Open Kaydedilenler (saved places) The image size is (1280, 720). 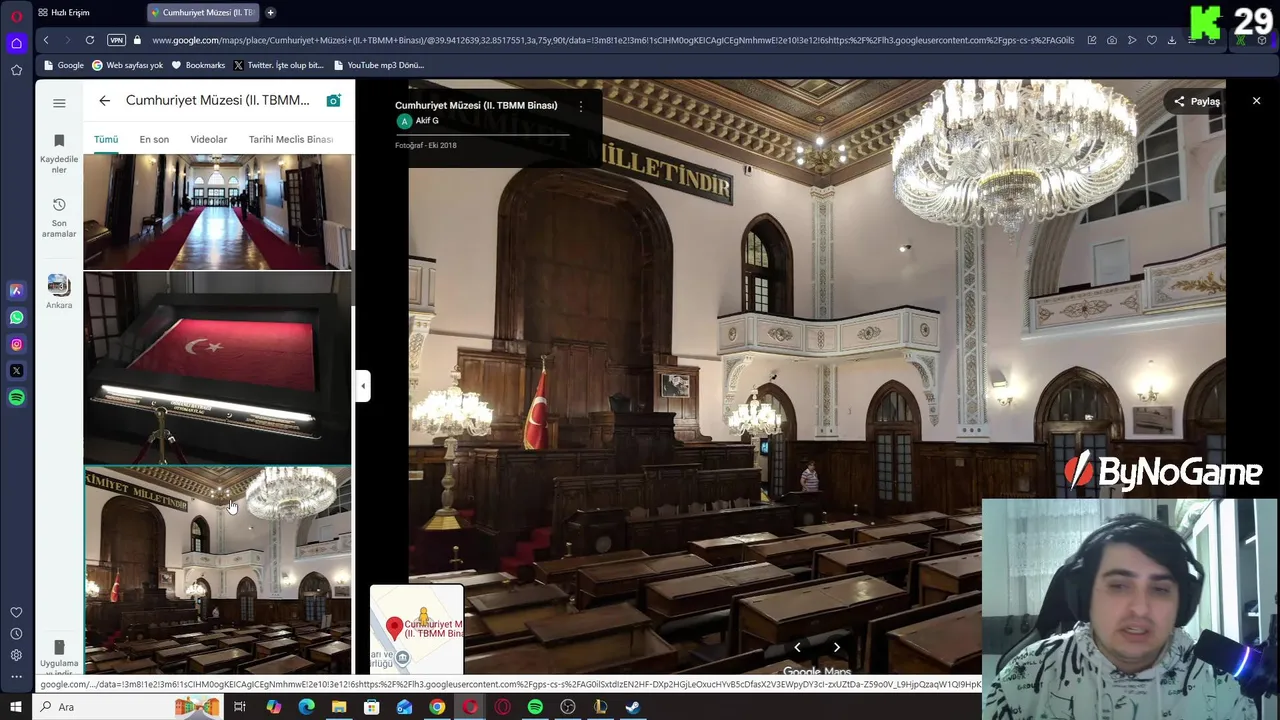[59, 154]
